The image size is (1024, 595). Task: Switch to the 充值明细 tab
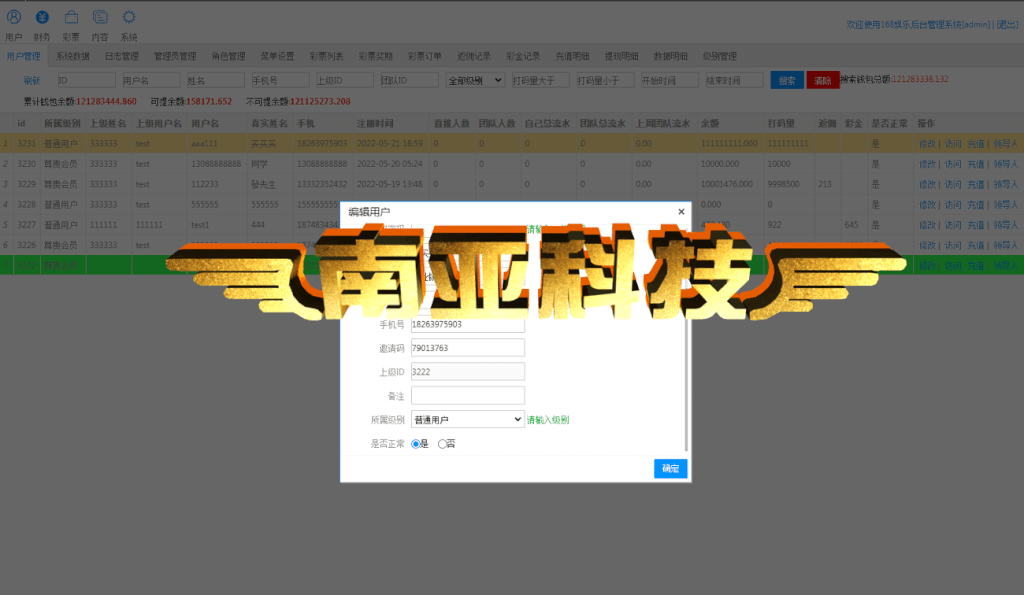573,56
